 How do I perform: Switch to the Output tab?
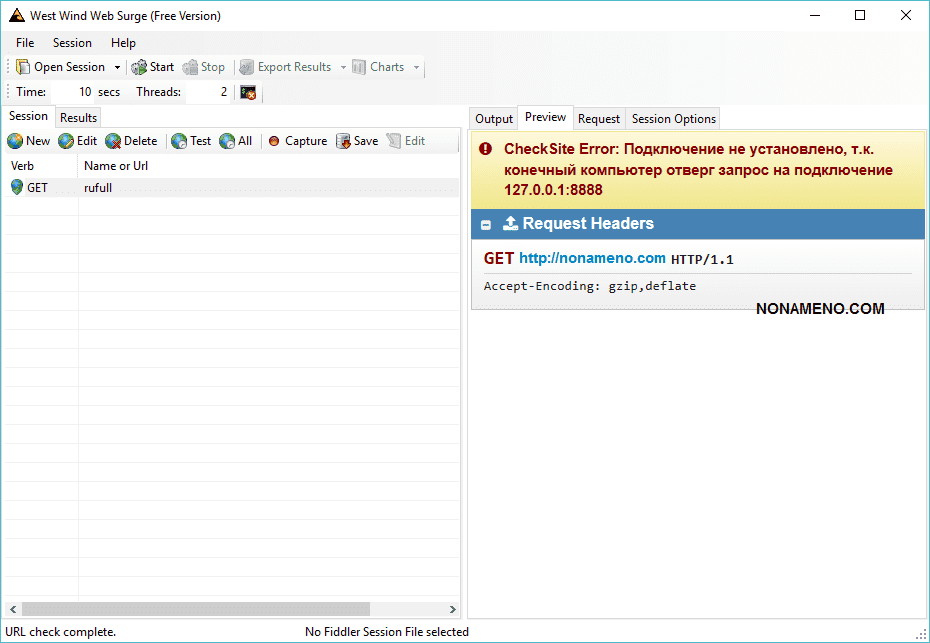click(493, 119)
